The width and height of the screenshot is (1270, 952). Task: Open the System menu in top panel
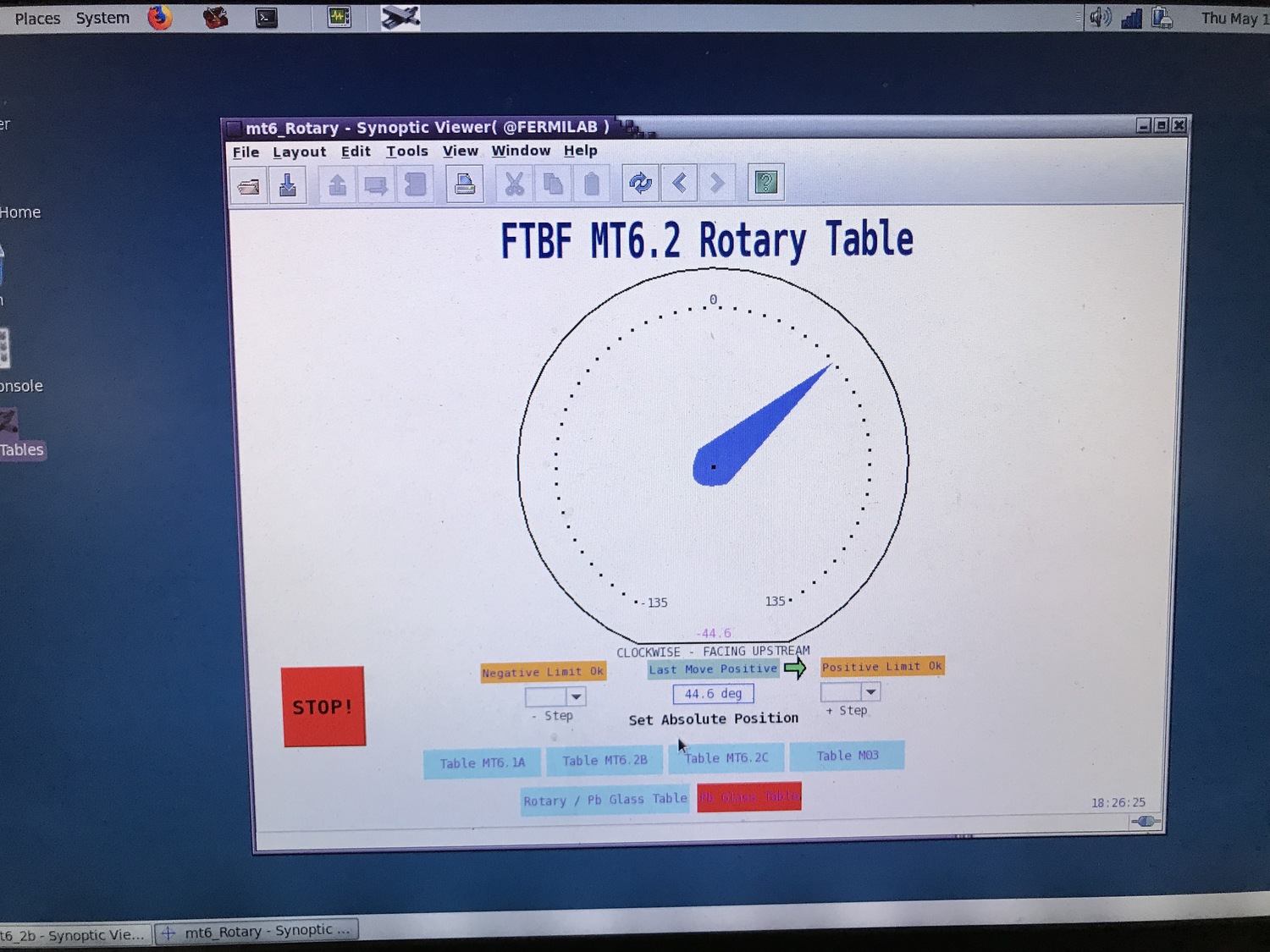point(102,18)
